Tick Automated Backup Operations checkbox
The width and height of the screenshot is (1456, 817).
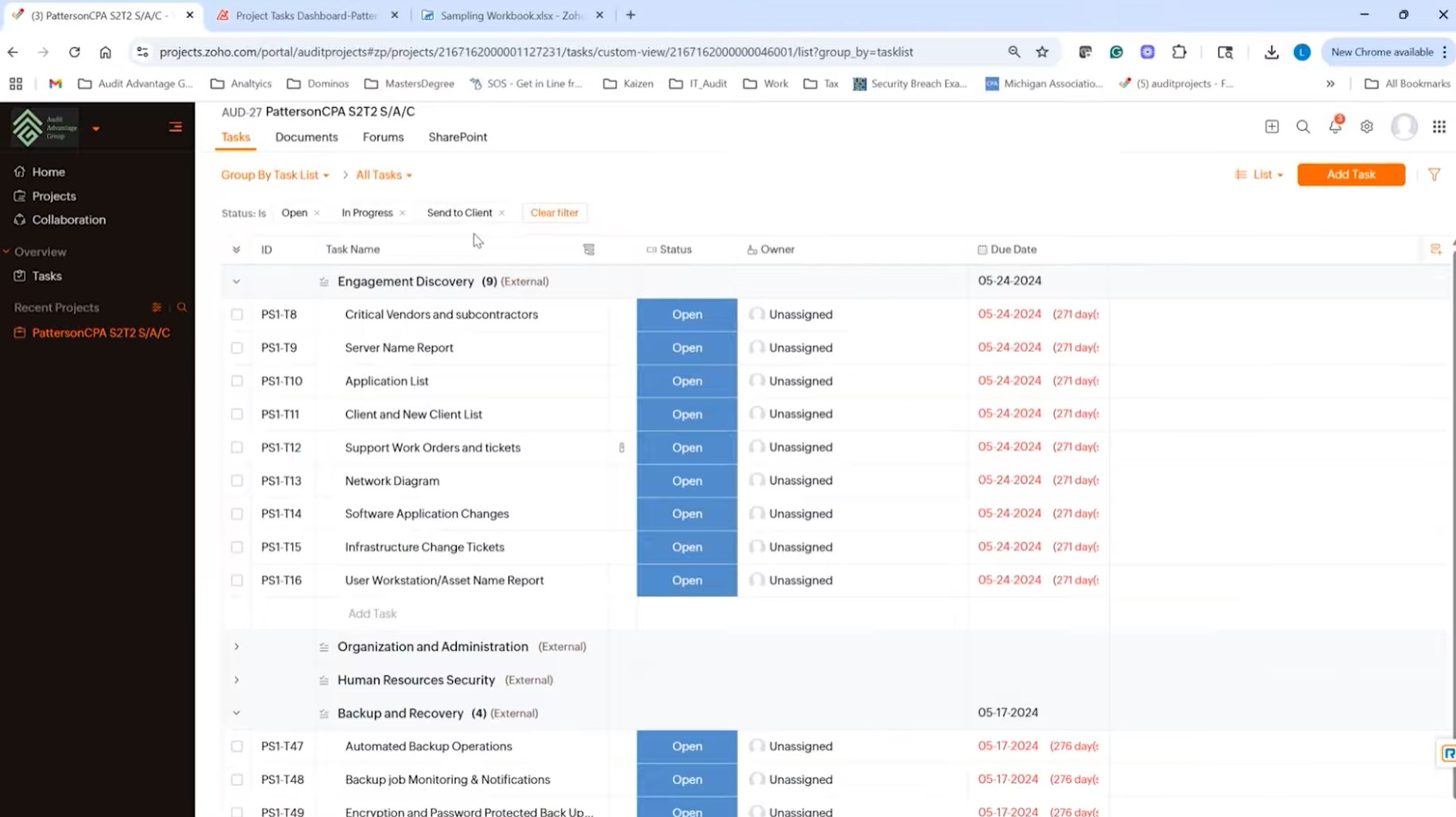tap(237, 746)
